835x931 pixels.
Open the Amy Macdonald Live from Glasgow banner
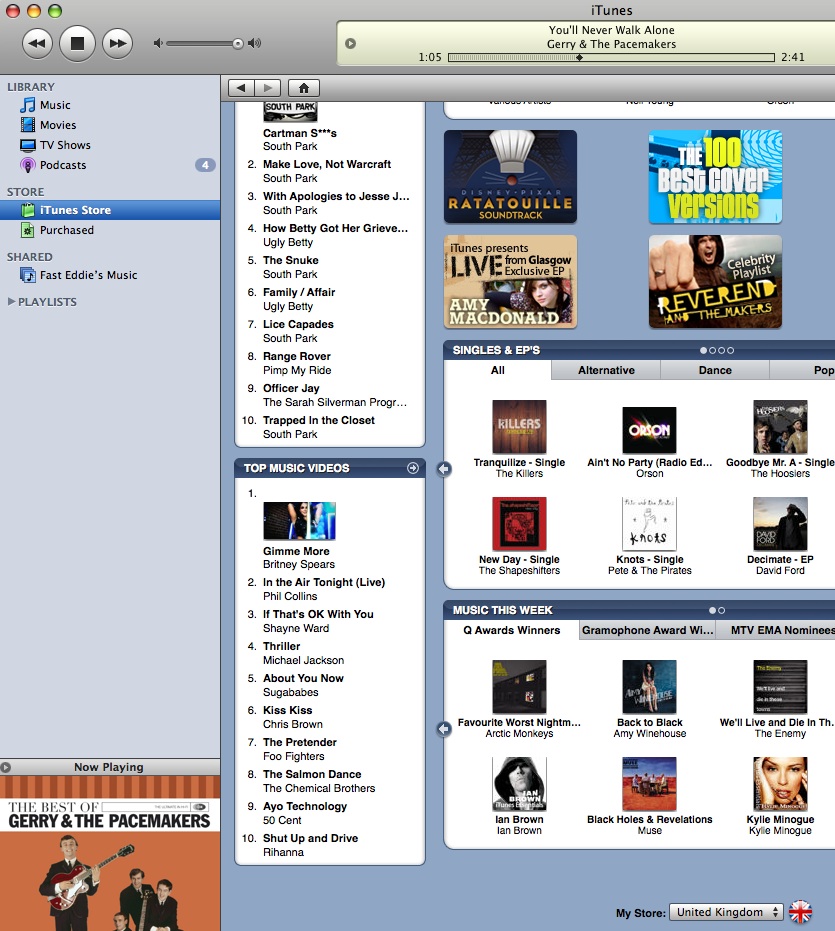(511, 281)
